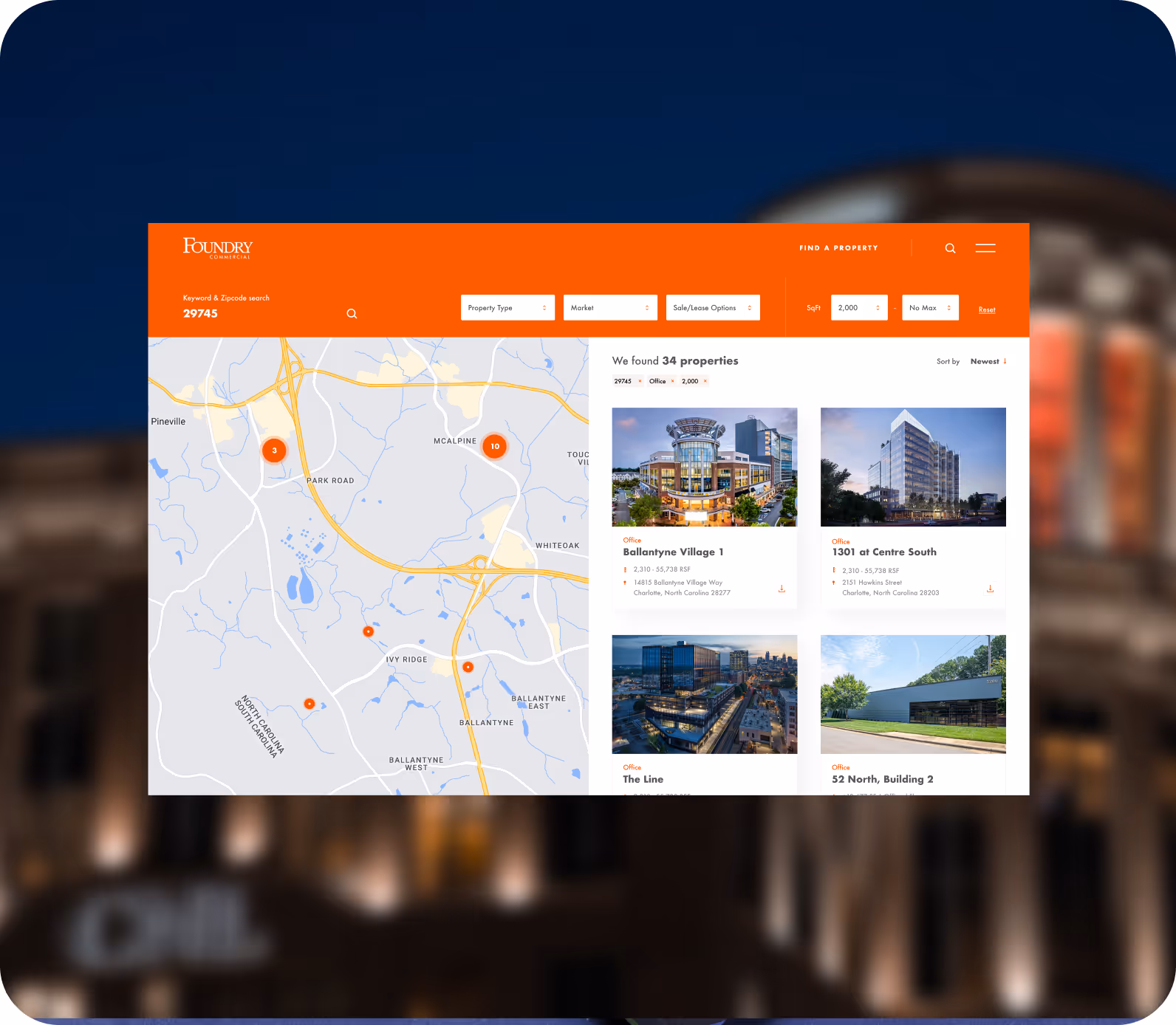The height and width of the screenshot is (1025, 1176).
Task: Click the BALLANTYNE WEST map label
Action: (x=417, y=764)
